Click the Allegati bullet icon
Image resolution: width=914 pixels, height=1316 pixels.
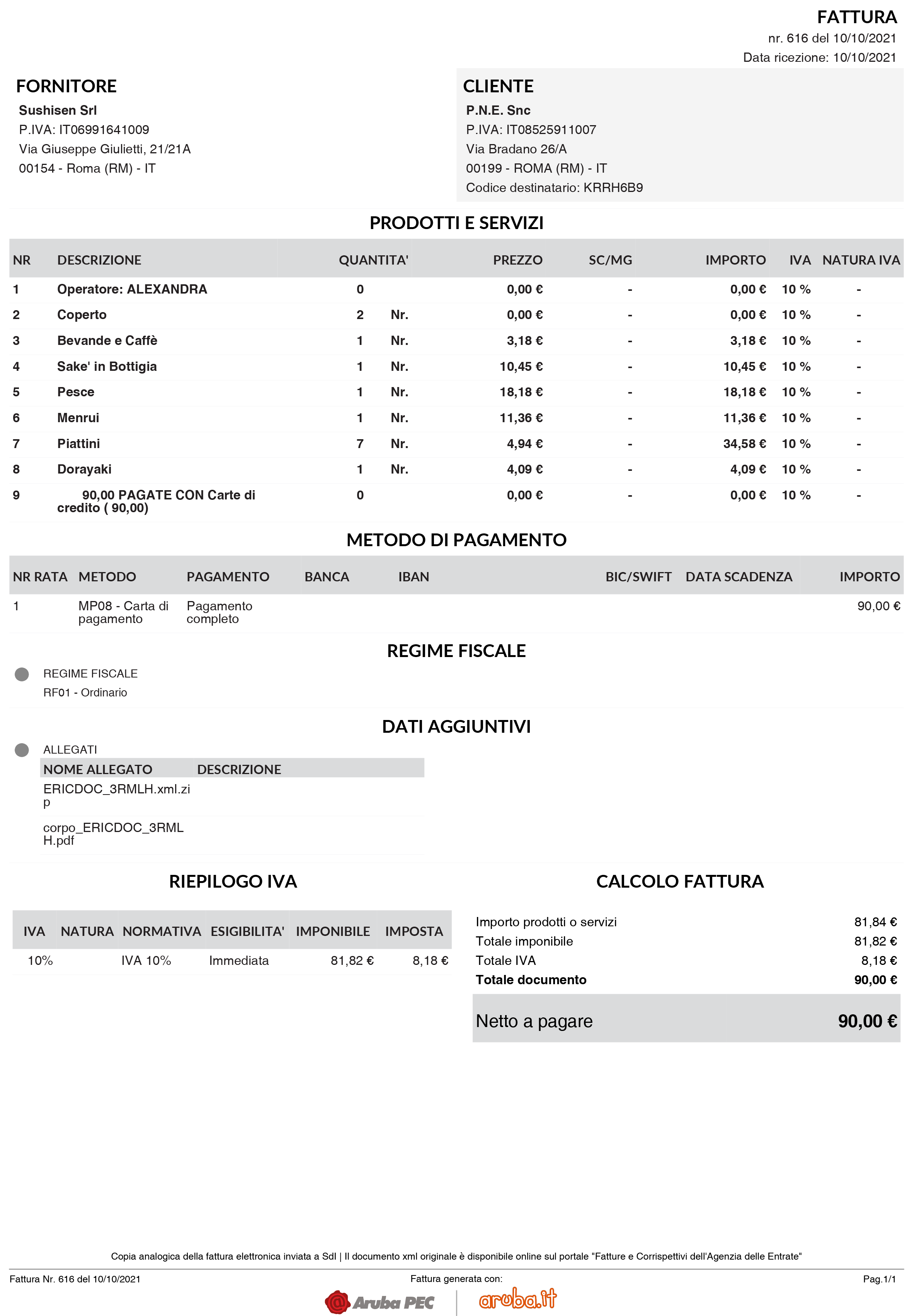[22, 750]
